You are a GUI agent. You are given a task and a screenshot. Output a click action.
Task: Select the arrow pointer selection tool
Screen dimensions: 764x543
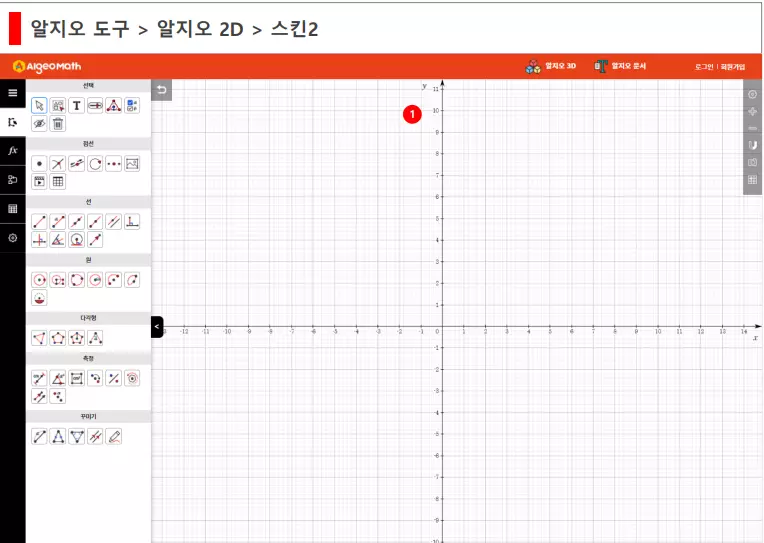39,105
